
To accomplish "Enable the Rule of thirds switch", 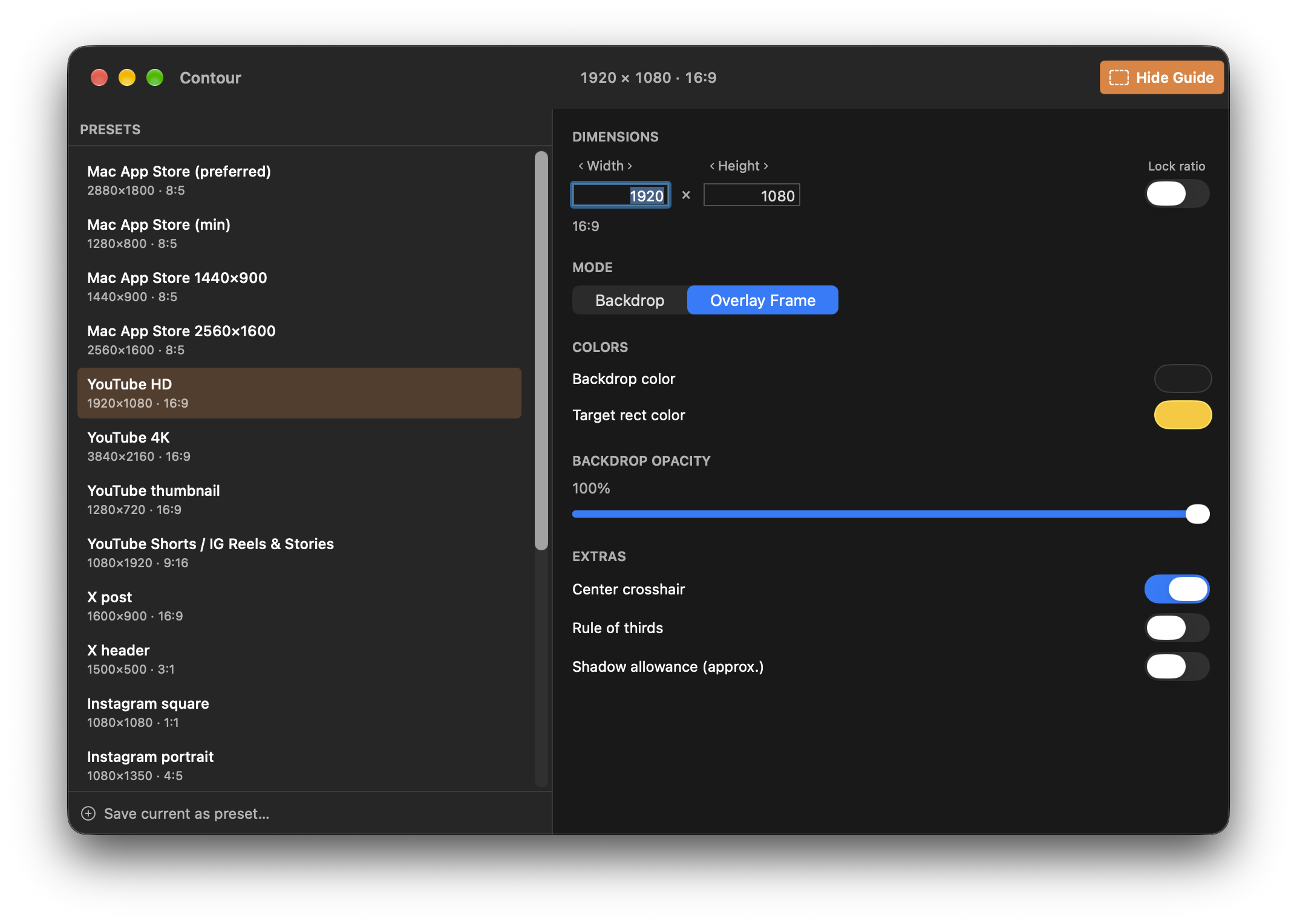I will (1177, 628).
